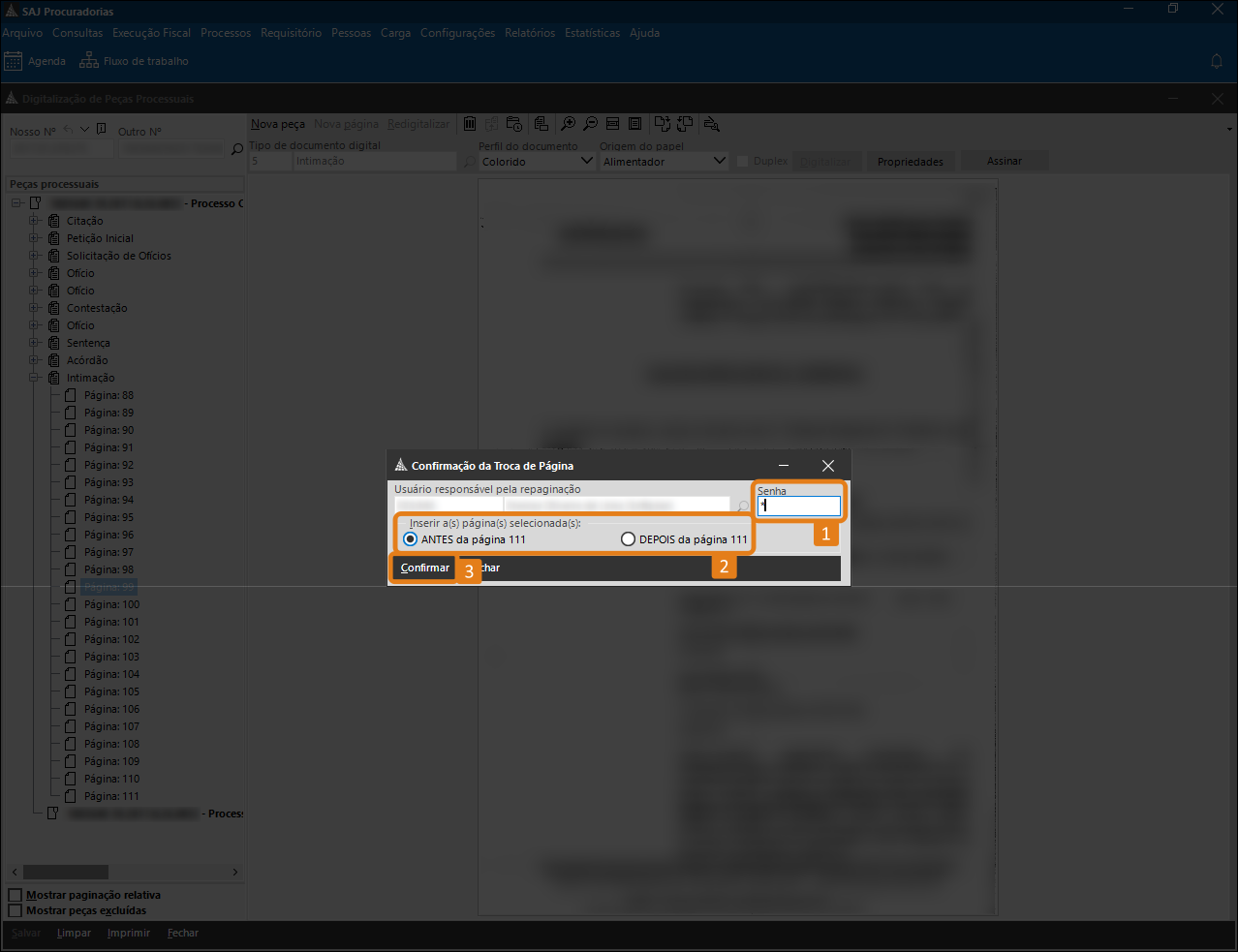Click the zoom in magnifier icon
1238x952 pixels.
569,124
